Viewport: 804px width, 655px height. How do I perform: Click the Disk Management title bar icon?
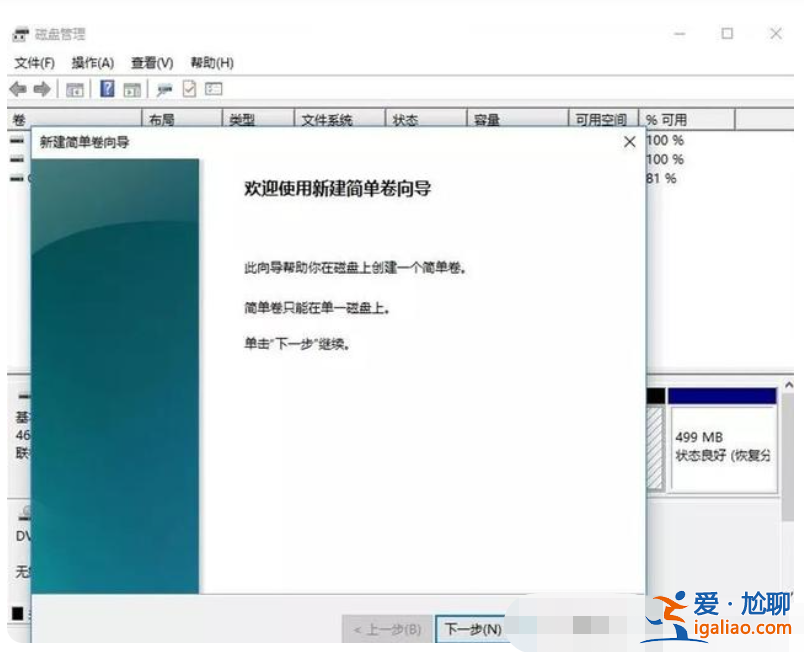coord(21,33)
